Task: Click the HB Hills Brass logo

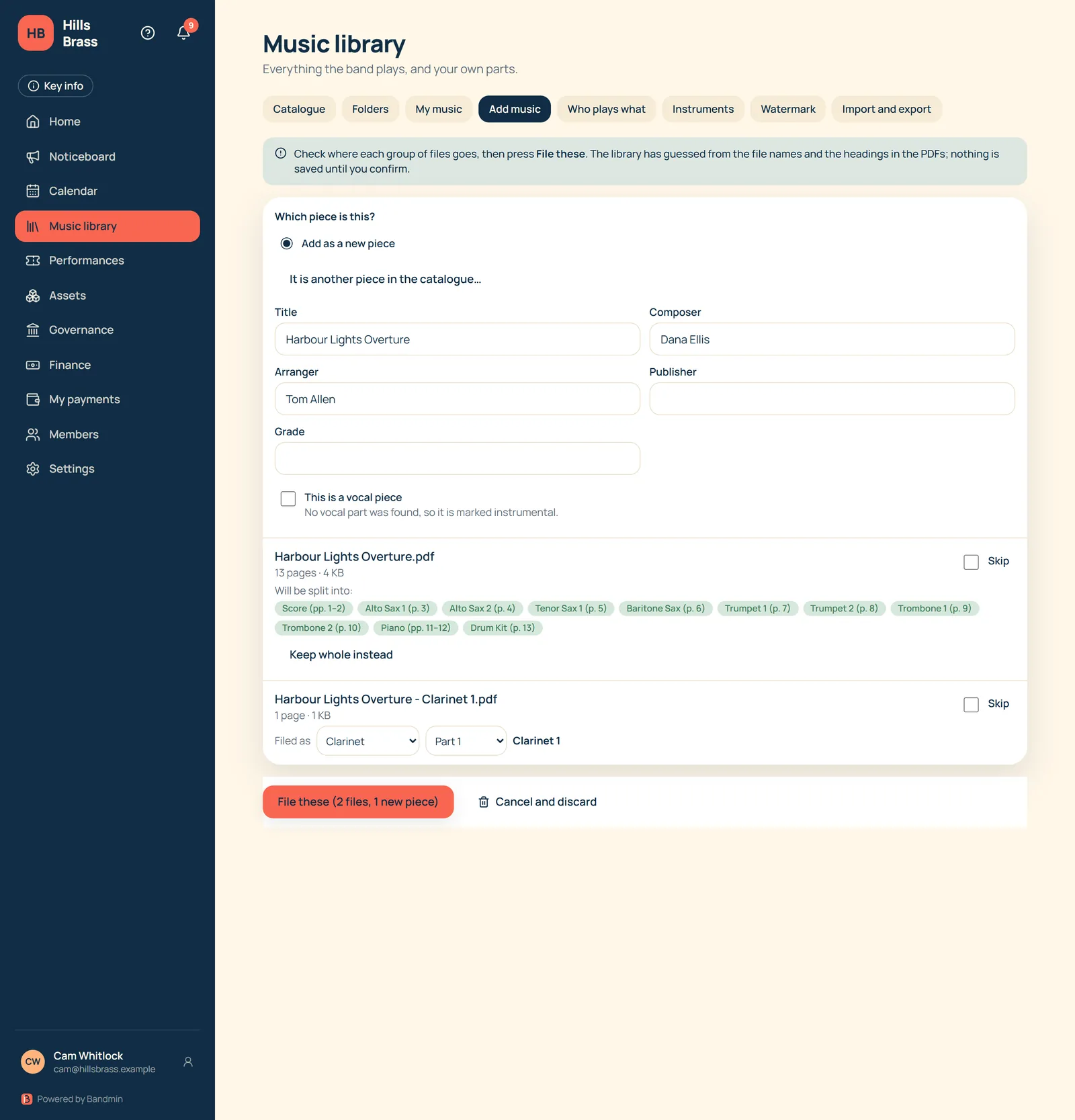Action: (36, 33)
